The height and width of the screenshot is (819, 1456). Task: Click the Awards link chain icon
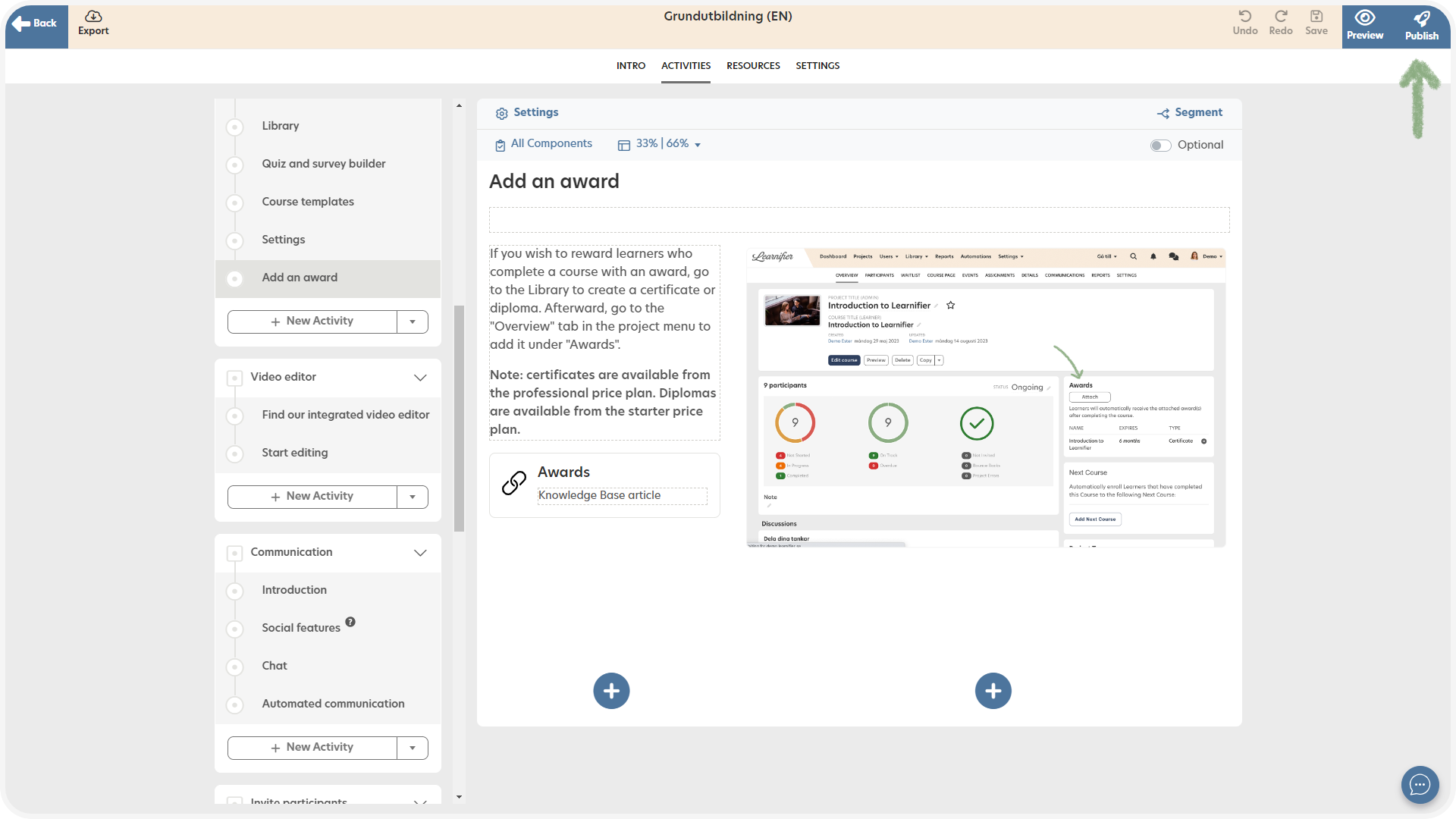pos(514,483)
